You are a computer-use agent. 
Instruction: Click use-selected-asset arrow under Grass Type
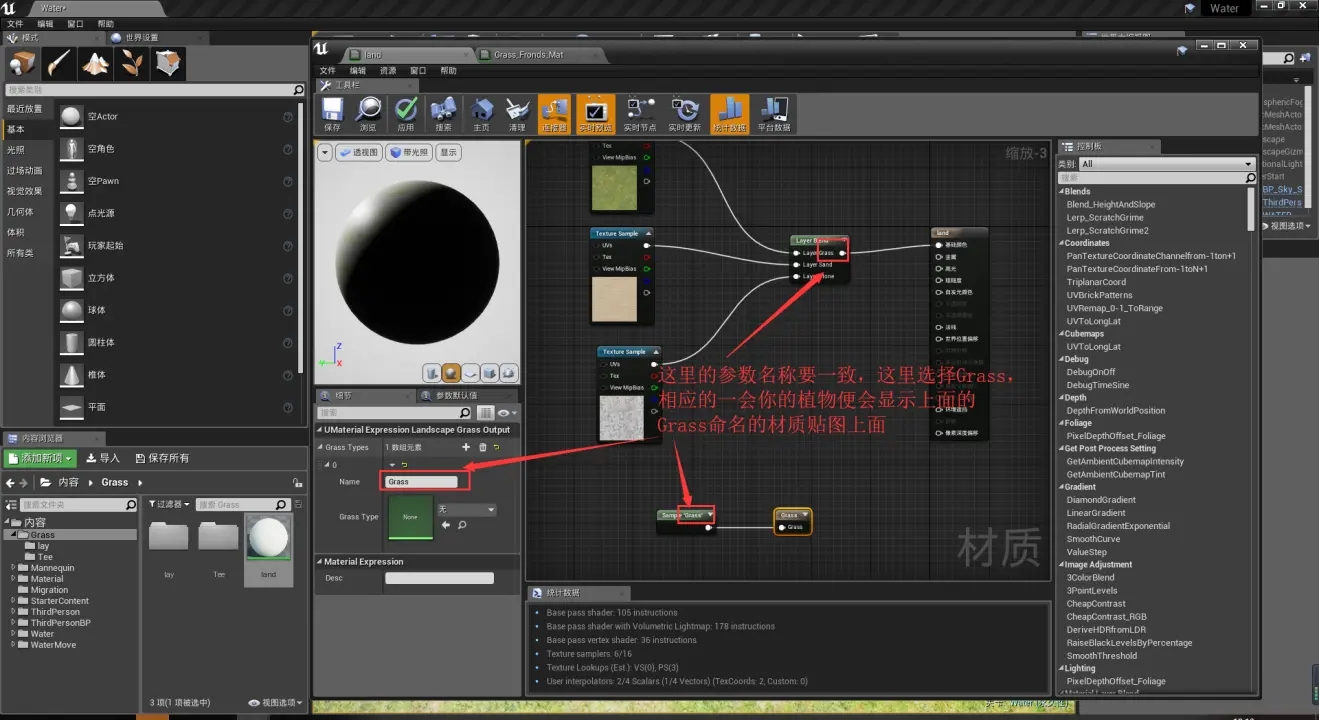click(445, 524)
